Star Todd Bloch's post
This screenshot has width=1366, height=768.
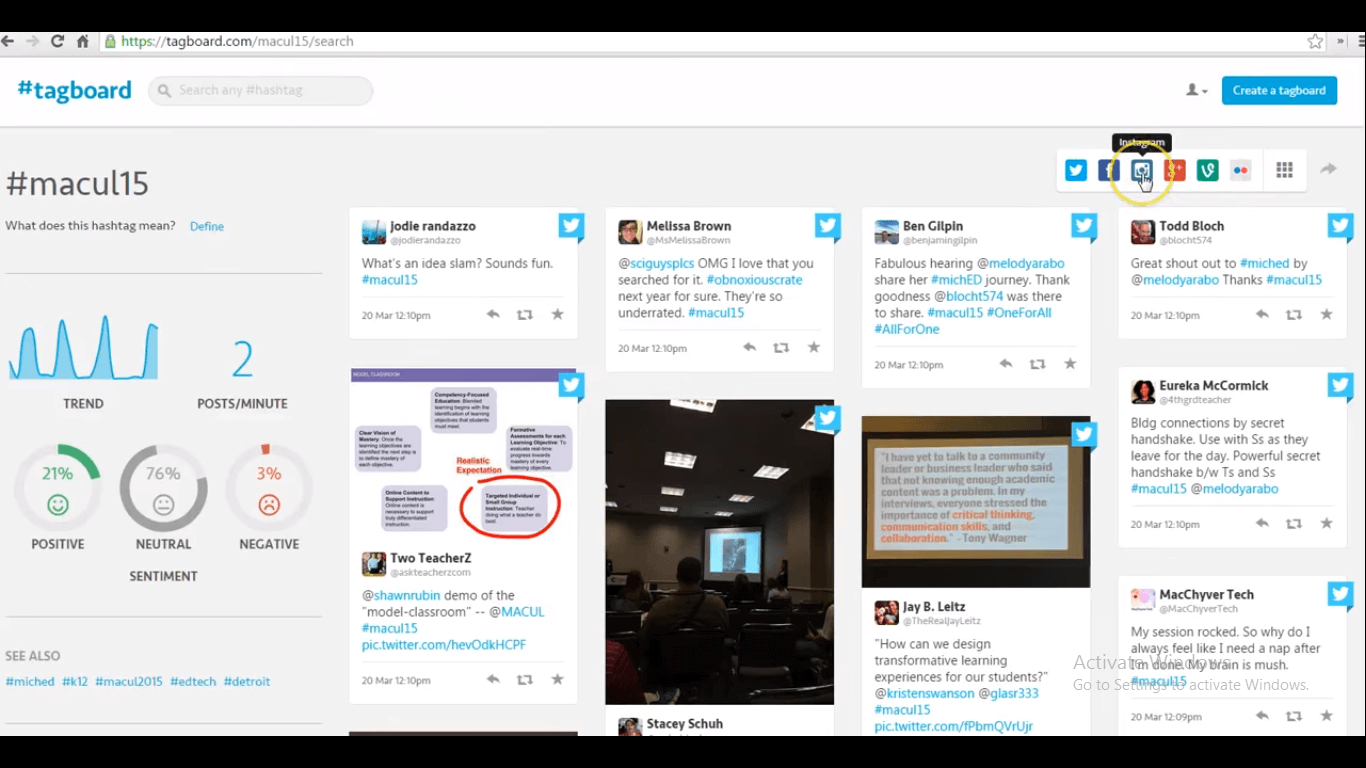click(x=1327, y=314)
